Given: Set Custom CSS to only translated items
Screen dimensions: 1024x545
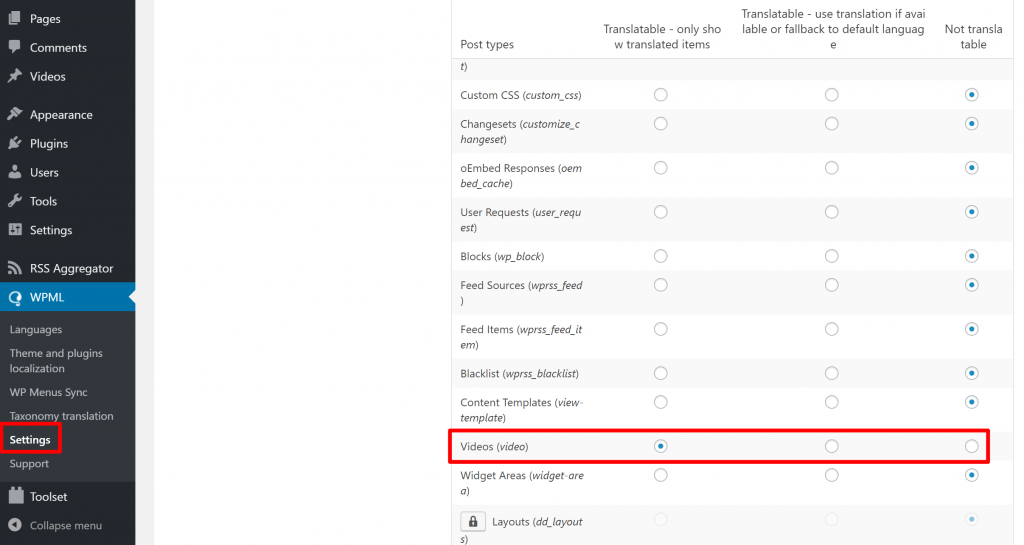Looking at the screenshot, I should coord(661,95).
